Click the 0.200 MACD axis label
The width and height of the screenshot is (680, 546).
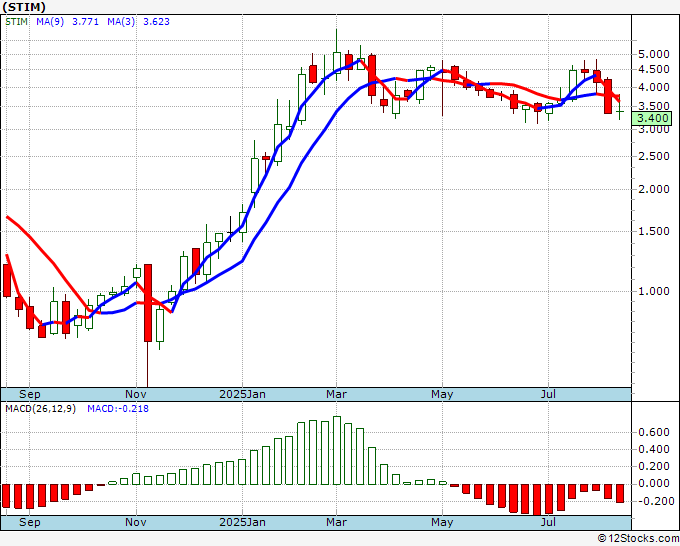(x=654, y=466)
